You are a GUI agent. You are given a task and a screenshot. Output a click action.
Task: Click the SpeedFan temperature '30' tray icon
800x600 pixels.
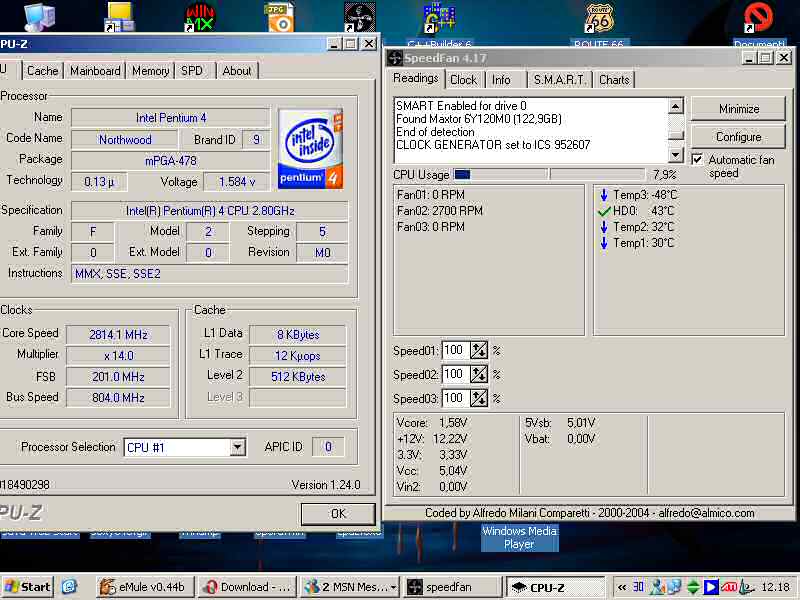click(x=638, y=587)
